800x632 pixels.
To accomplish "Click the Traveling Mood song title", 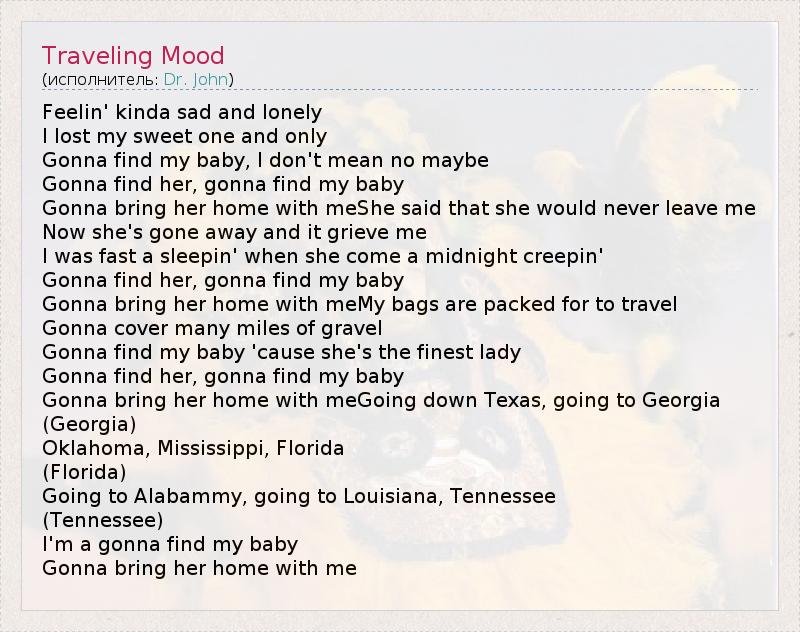I will [x=133, y=55].
